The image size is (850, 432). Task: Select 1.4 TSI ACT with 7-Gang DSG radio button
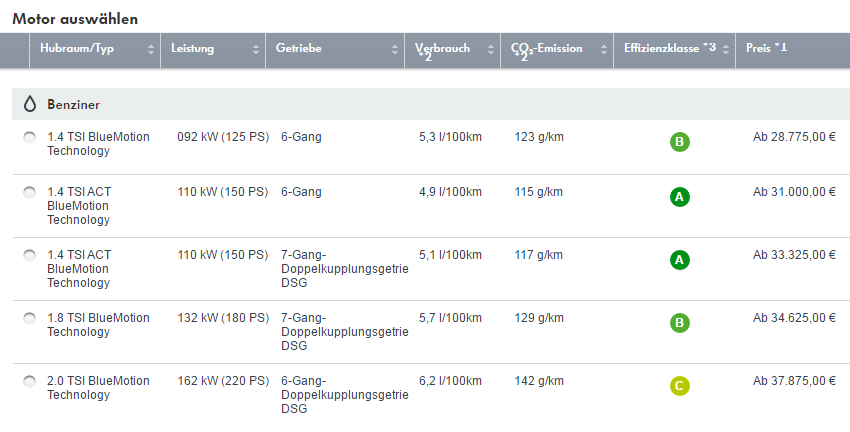[29, 255]
